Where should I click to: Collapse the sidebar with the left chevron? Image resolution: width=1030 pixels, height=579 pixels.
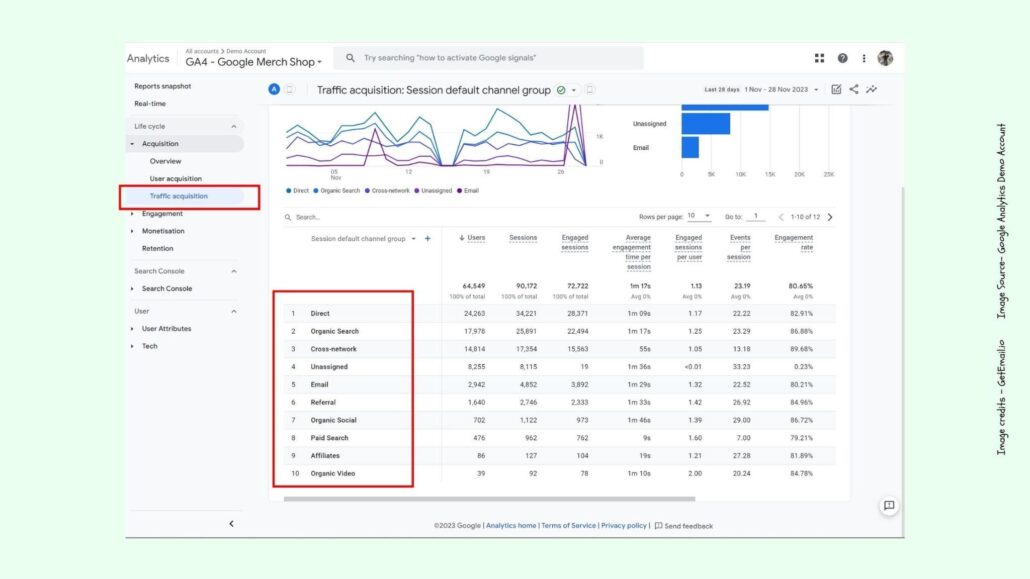click(x=232, y=523)
